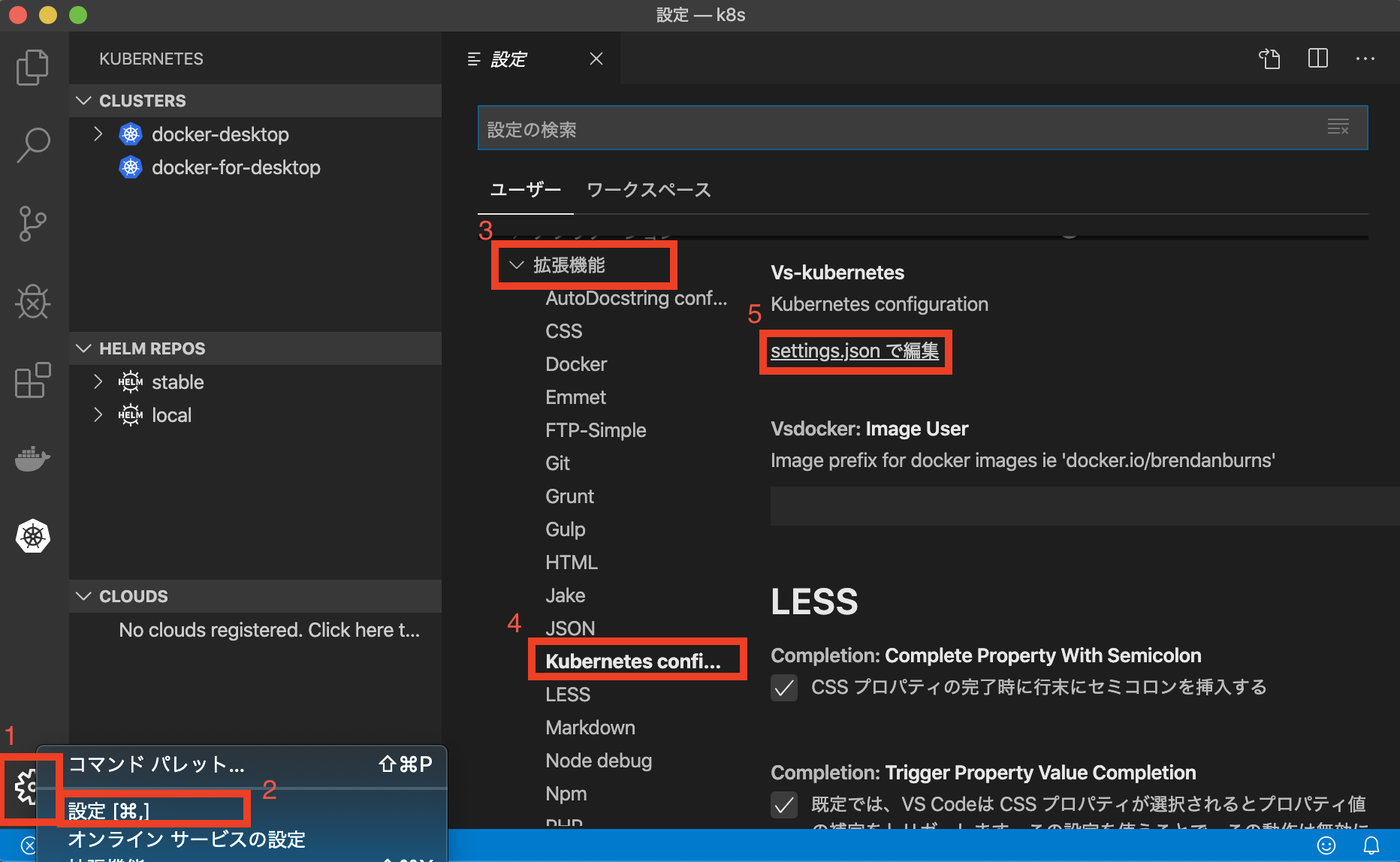
Task: Click the clouds registration link
Action: [270, 629]
